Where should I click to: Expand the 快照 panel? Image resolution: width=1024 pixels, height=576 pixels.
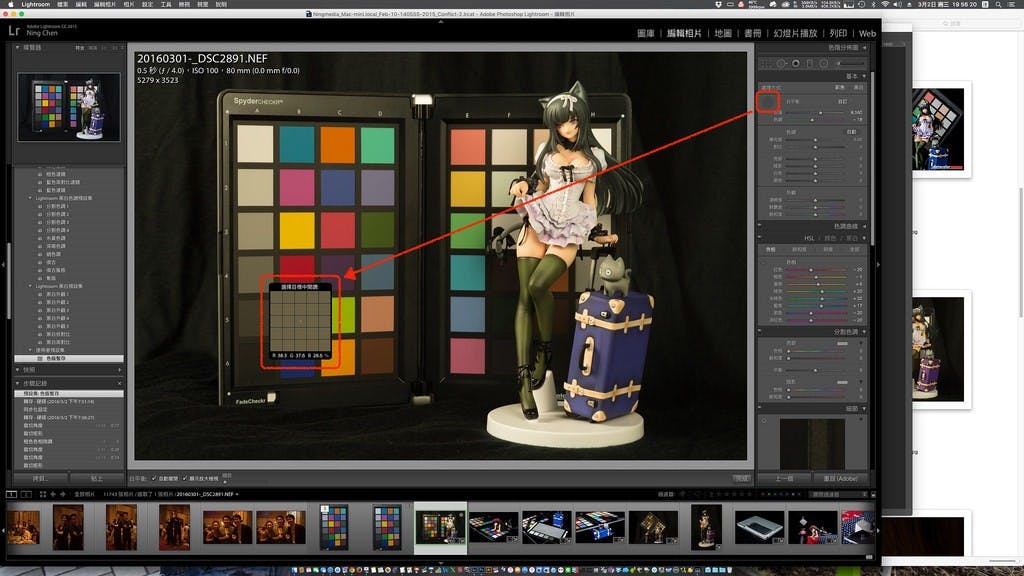[30, 370]
